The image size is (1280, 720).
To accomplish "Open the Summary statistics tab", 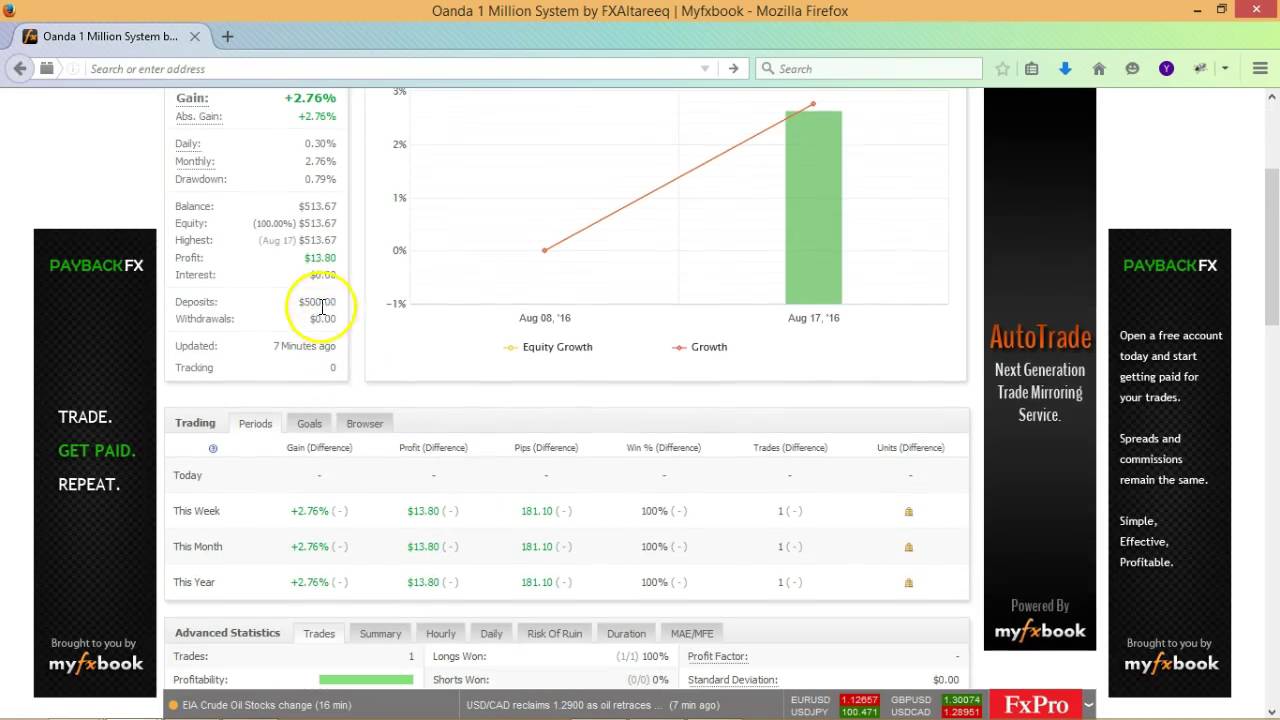I will pyautogui.click(x=380, y=634).
